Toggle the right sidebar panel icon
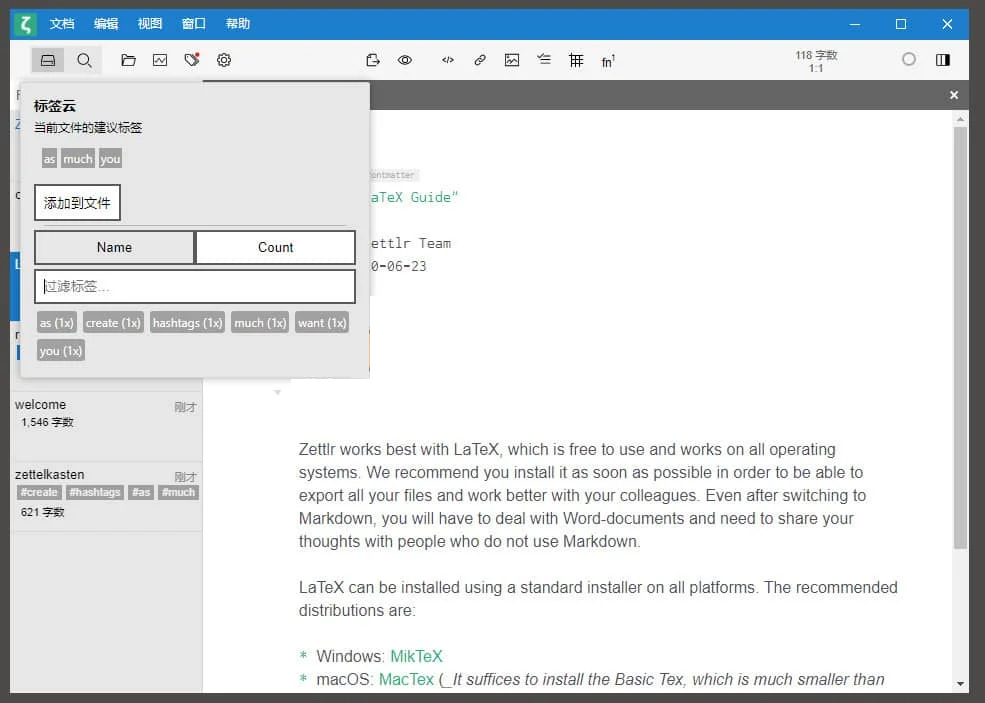The height and width of the screenshot is (703, 985). coord(942,60)
